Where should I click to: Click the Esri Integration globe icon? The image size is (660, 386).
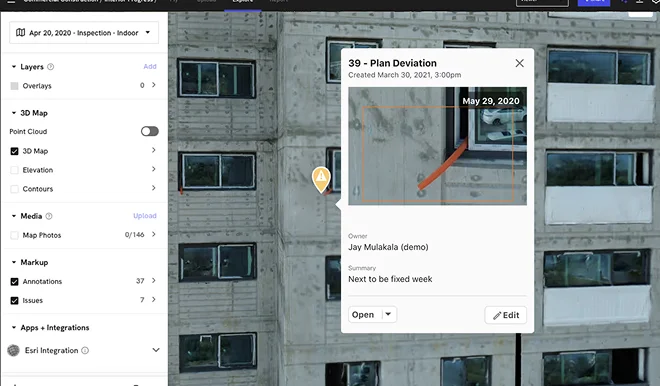pyautogui.click(x=13, y=350)
